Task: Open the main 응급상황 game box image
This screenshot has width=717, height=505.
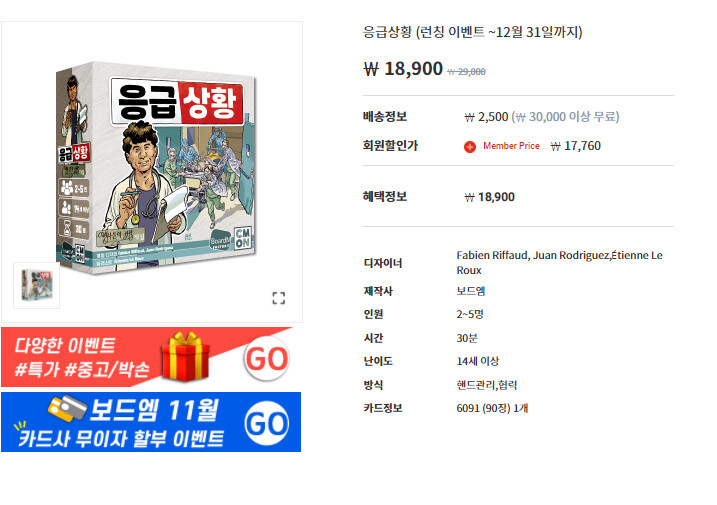Action: pyautogui.click(x=155, y=168)
